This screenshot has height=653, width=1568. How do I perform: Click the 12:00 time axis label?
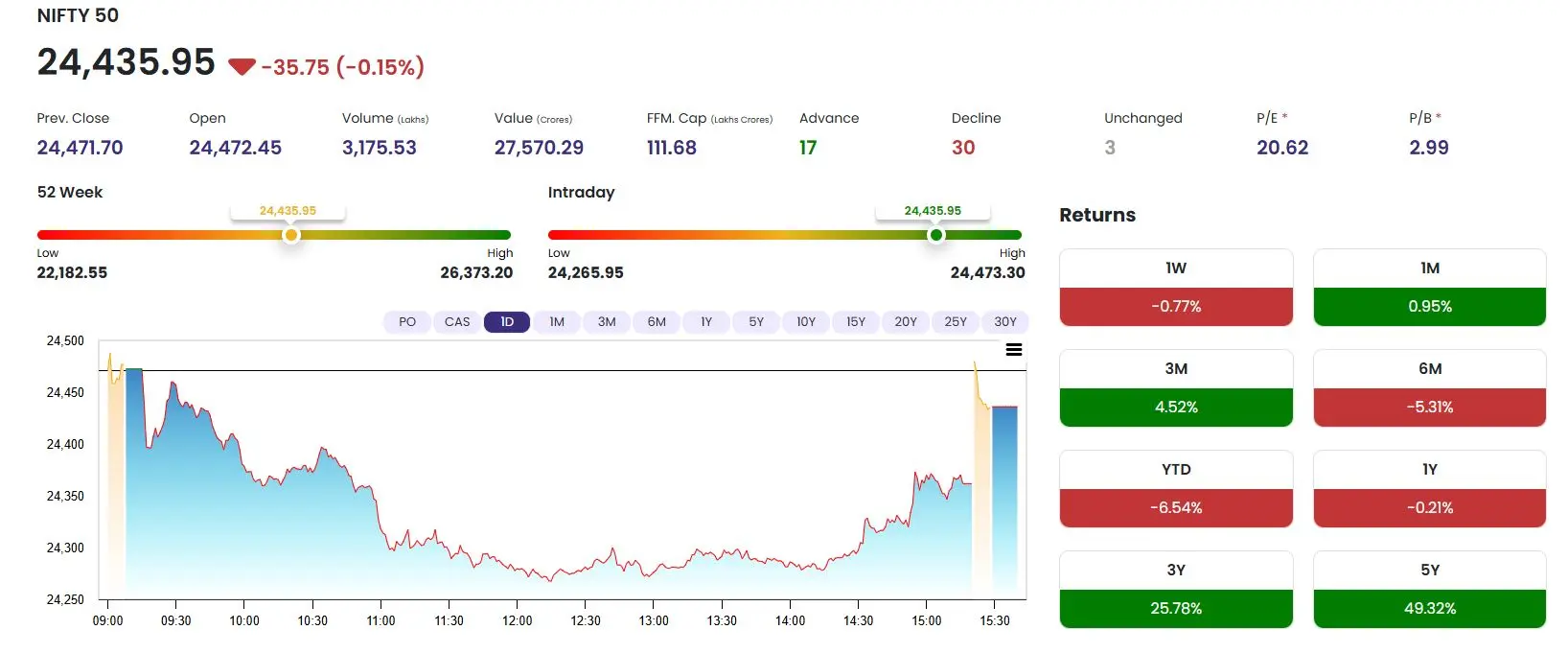(x=518, y=620)
